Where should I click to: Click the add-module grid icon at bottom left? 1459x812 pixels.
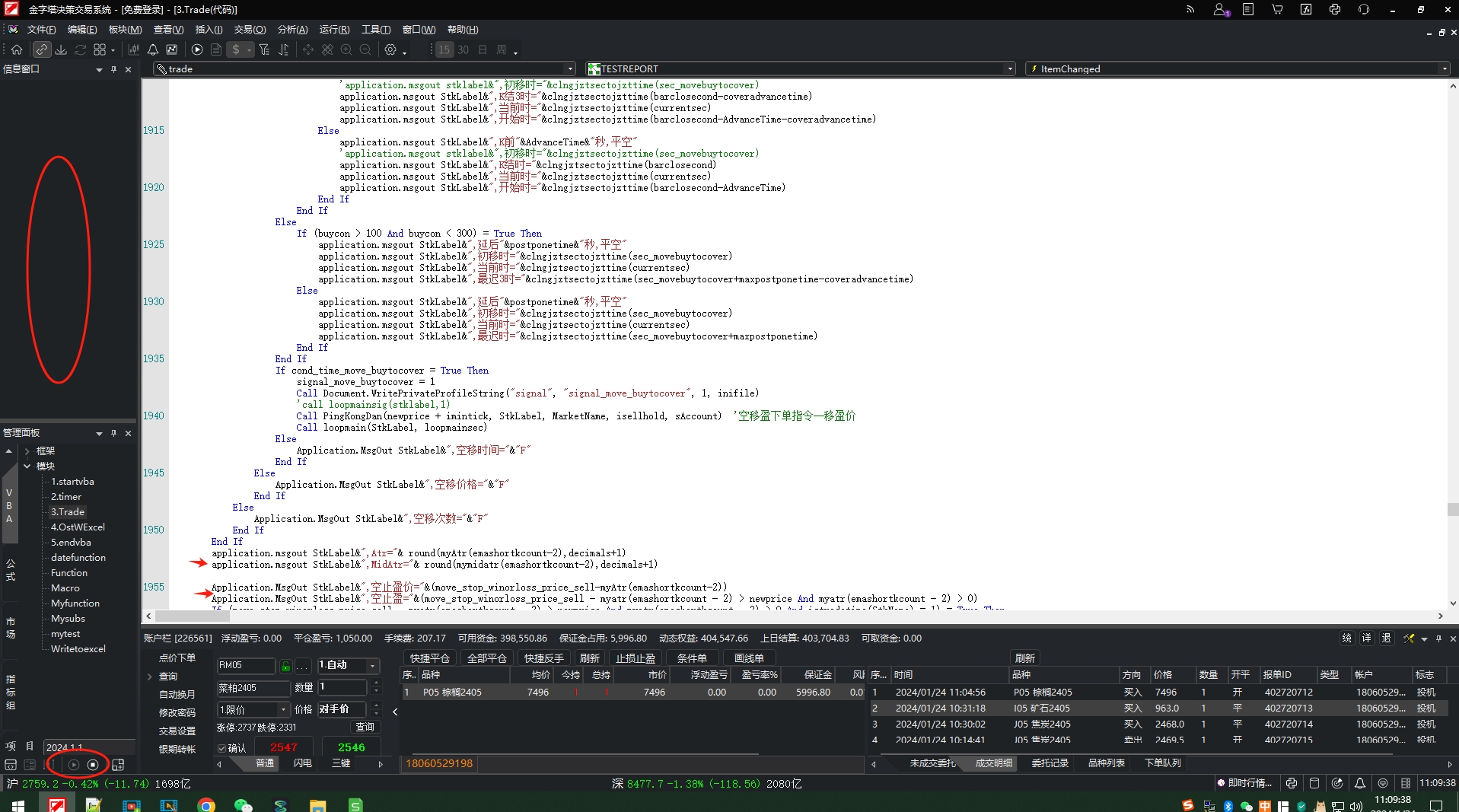[x=118, y=765]
